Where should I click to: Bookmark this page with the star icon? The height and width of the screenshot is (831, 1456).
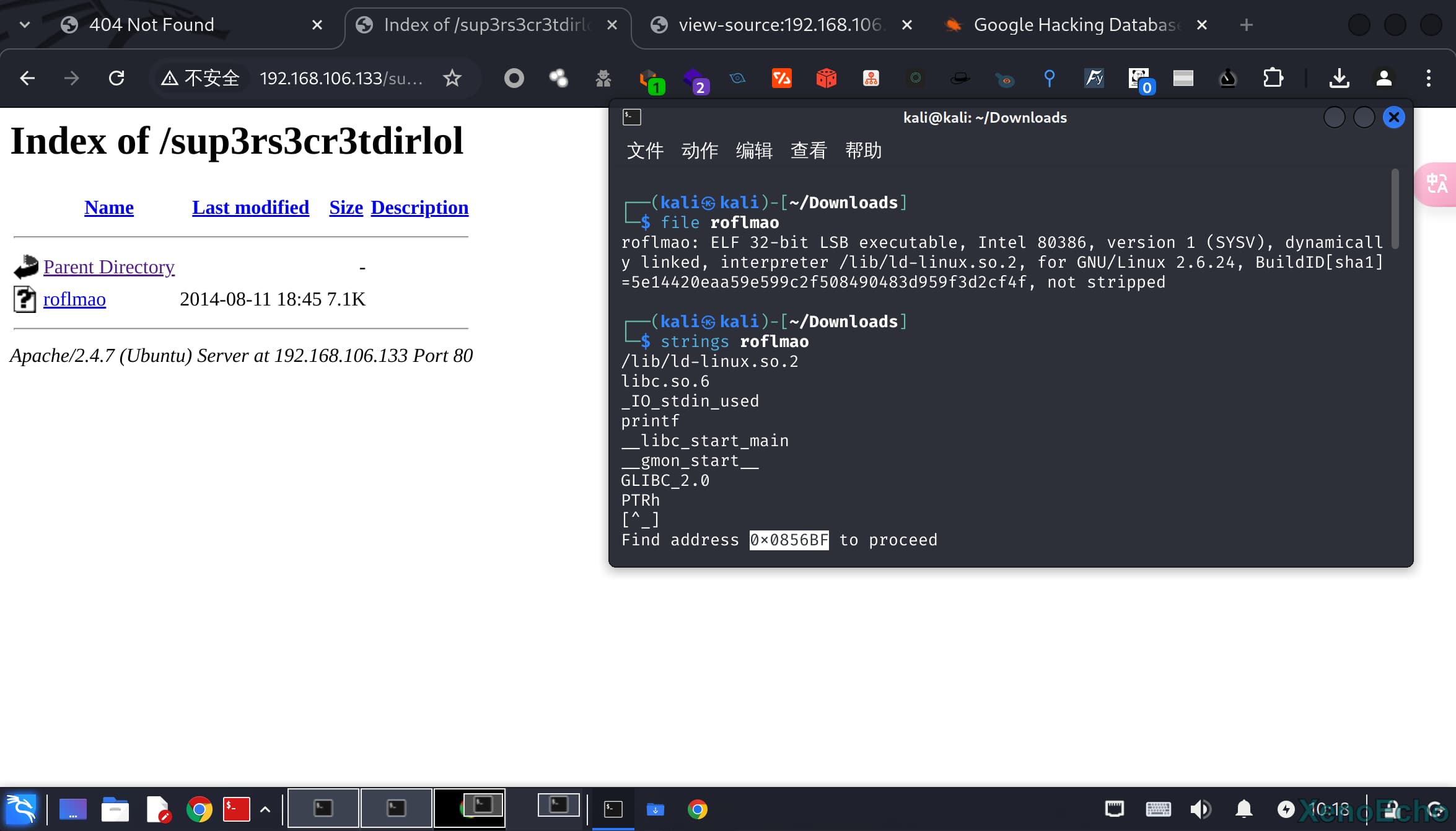pos(452,78)
